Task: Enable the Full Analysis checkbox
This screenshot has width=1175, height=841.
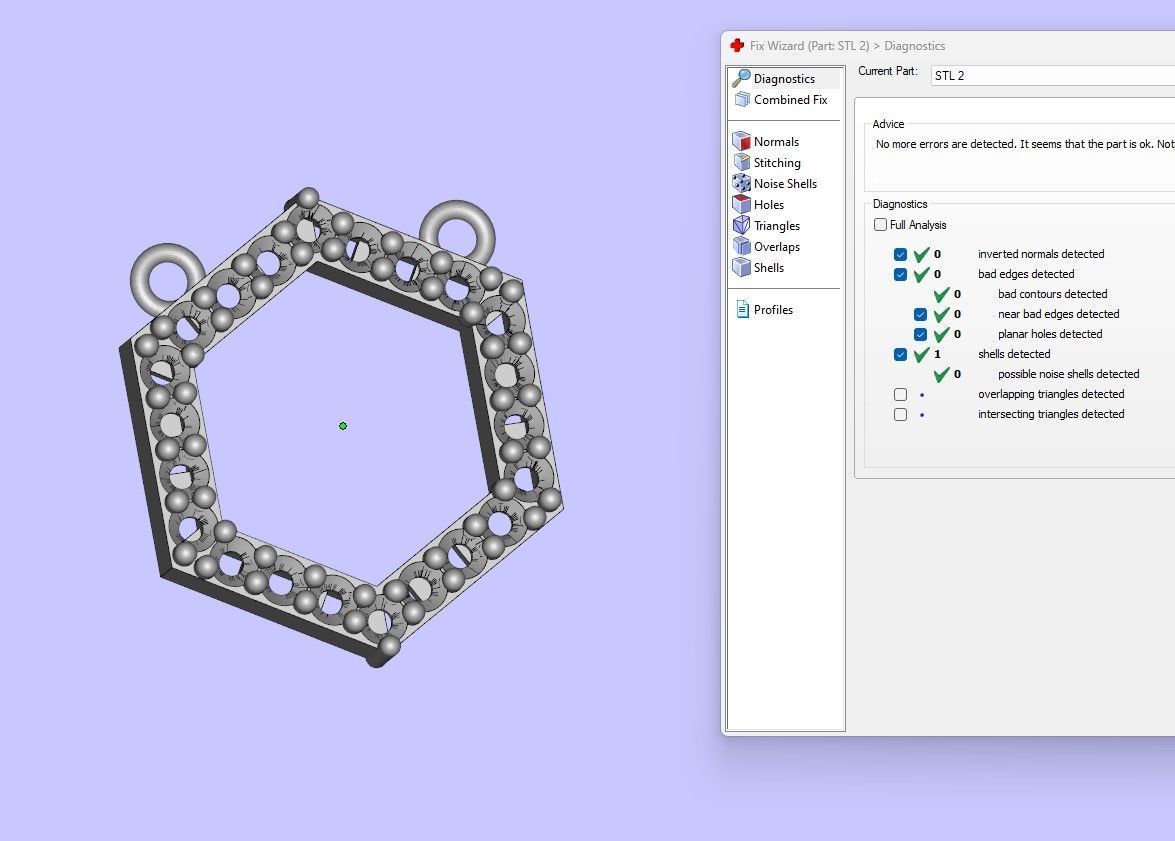Action: [x=881, y=225]
